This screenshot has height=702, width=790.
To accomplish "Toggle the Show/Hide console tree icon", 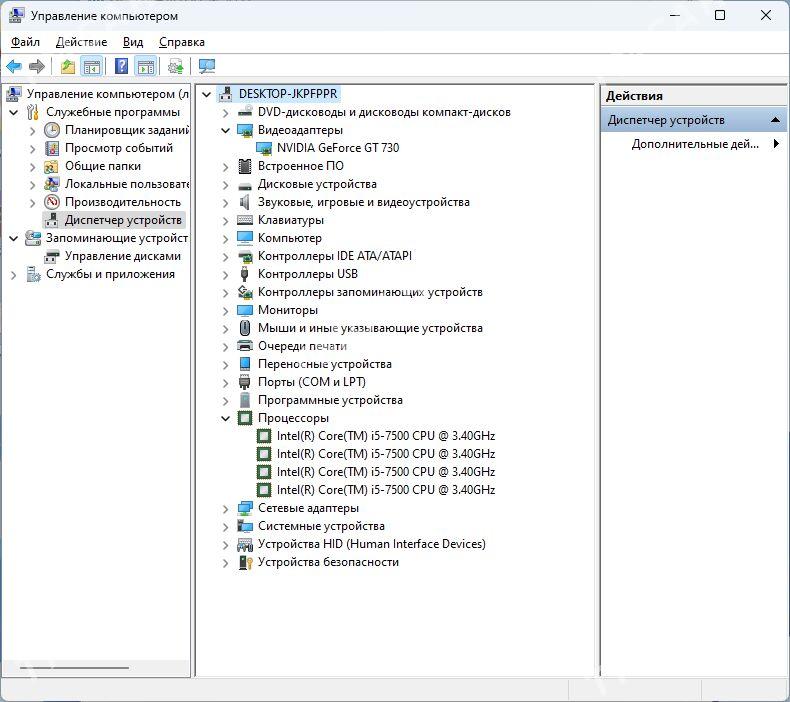I will point(92,66).
